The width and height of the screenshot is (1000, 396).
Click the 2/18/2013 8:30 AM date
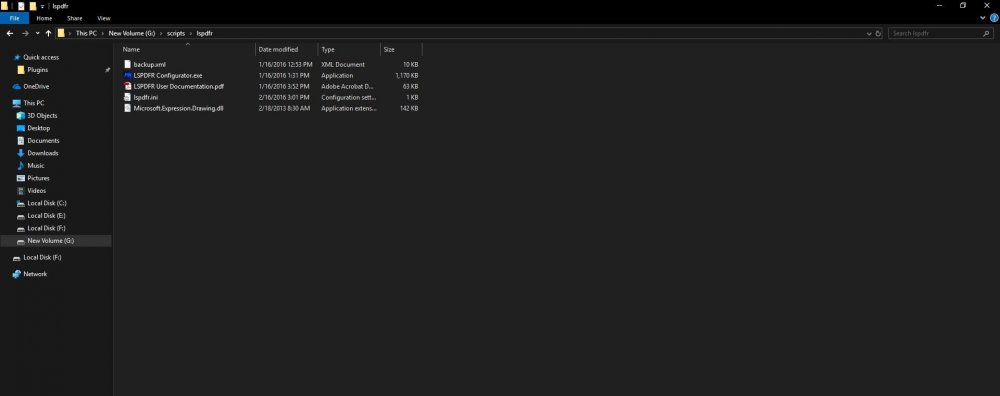click(284, 108)
